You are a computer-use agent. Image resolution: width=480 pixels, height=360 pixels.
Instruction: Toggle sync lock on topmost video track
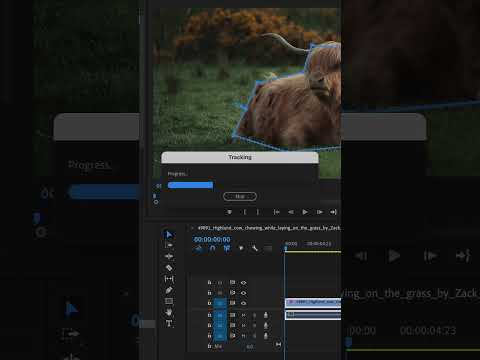click(233, 283)
